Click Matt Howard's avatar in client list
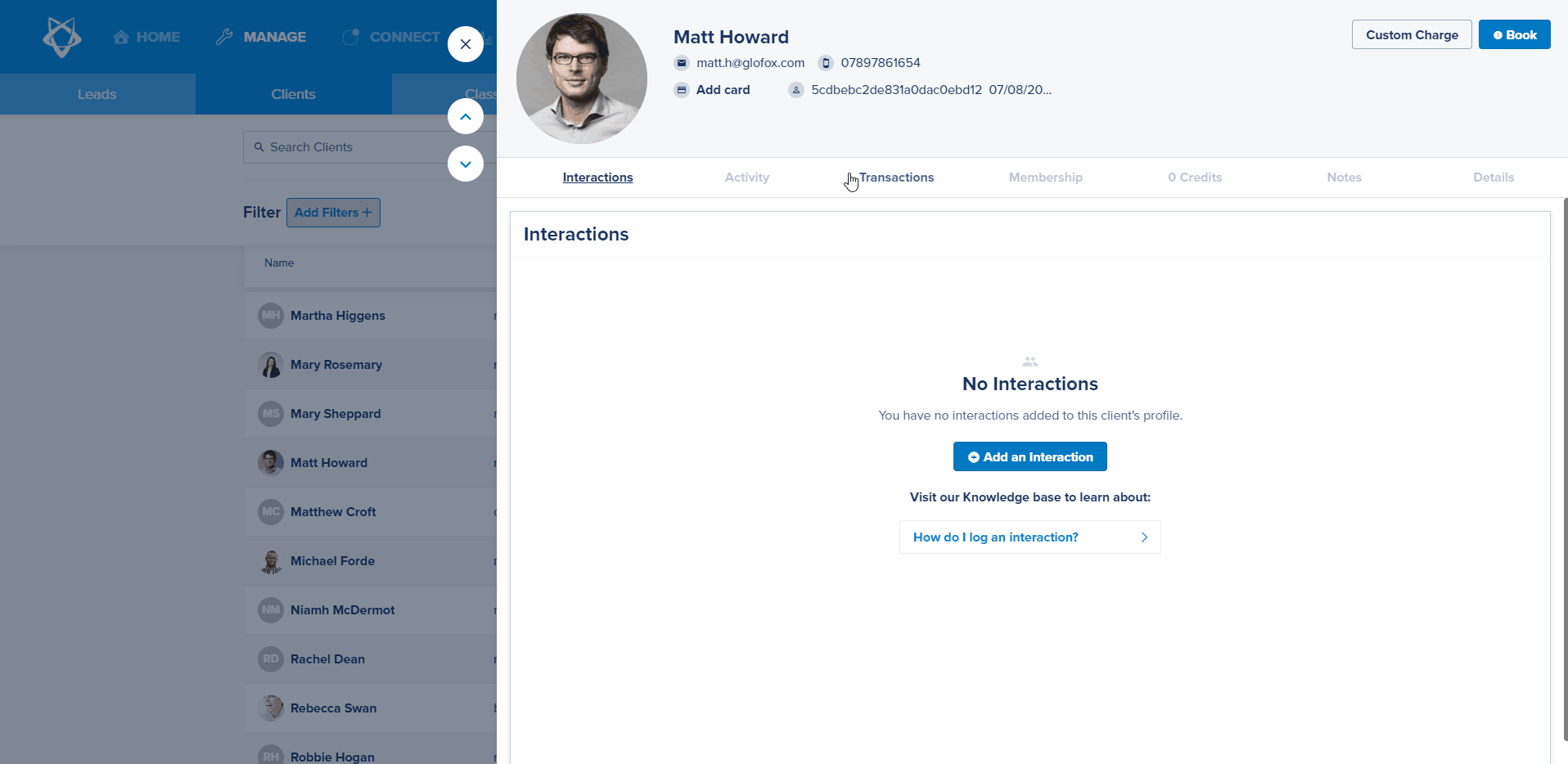 [x=271, y=463]
